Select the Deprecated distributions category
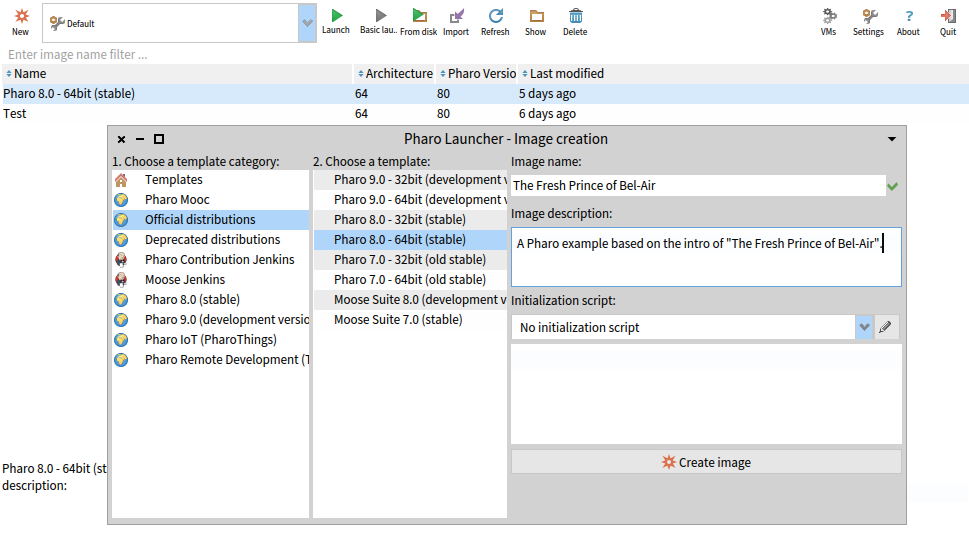Viewport: 969px width, 553px height. click(x=211, y=240)
